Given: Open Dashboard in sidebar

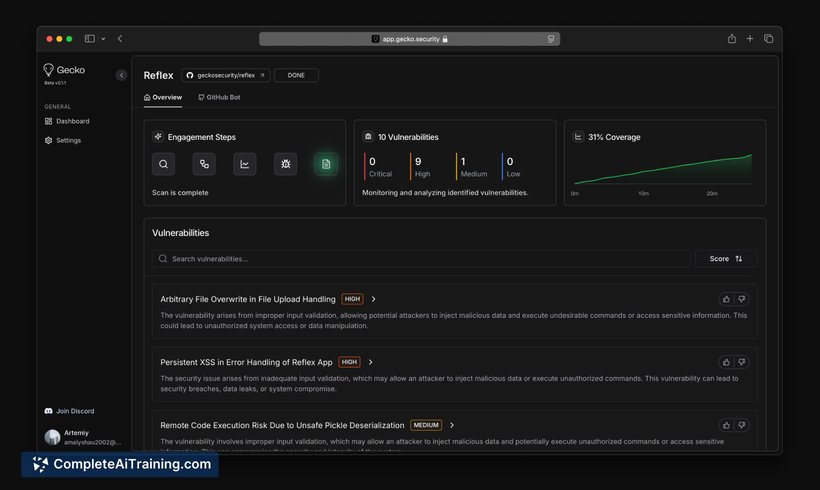Looking at the screenshot, I should [x=67, y=121].
